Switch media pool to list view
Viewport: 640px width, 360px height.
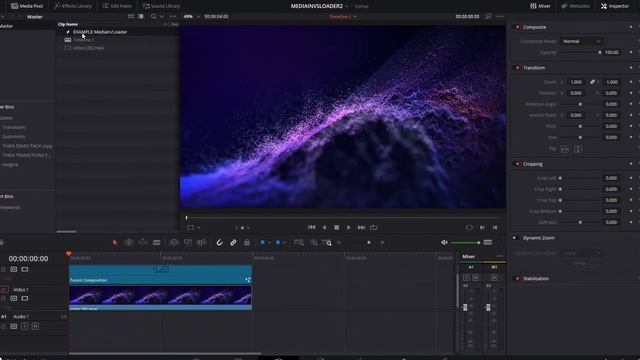(141, 17)
